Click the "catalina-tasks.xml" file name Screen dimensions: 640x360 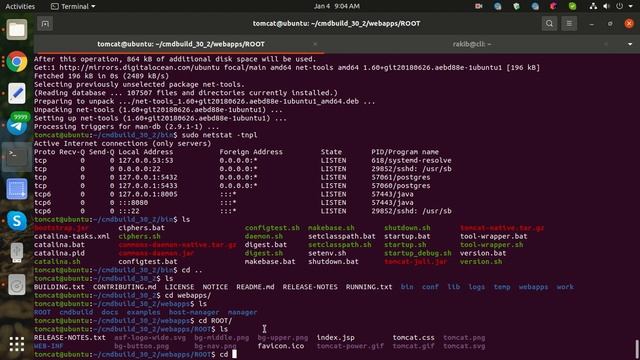(x=72, y=236)
